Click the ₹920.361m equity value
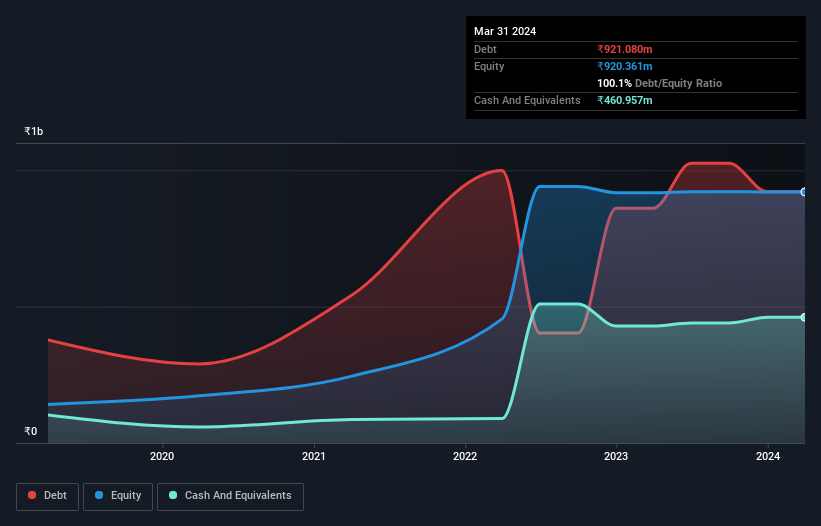This screenshot has height=526, width=821. 625,66
